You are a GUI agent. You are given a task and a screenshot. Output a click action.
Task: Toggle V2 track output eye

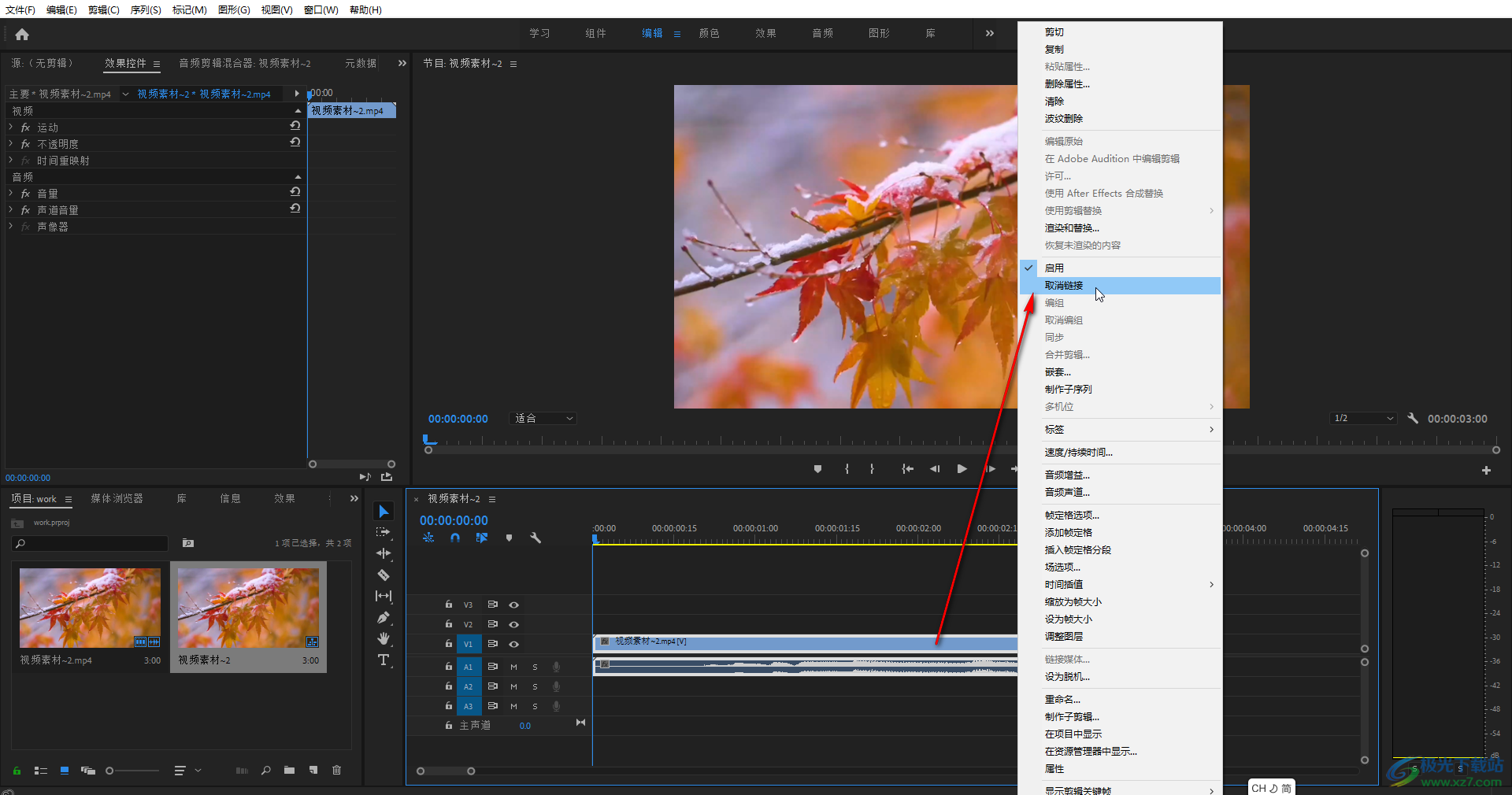pos(513,624)
